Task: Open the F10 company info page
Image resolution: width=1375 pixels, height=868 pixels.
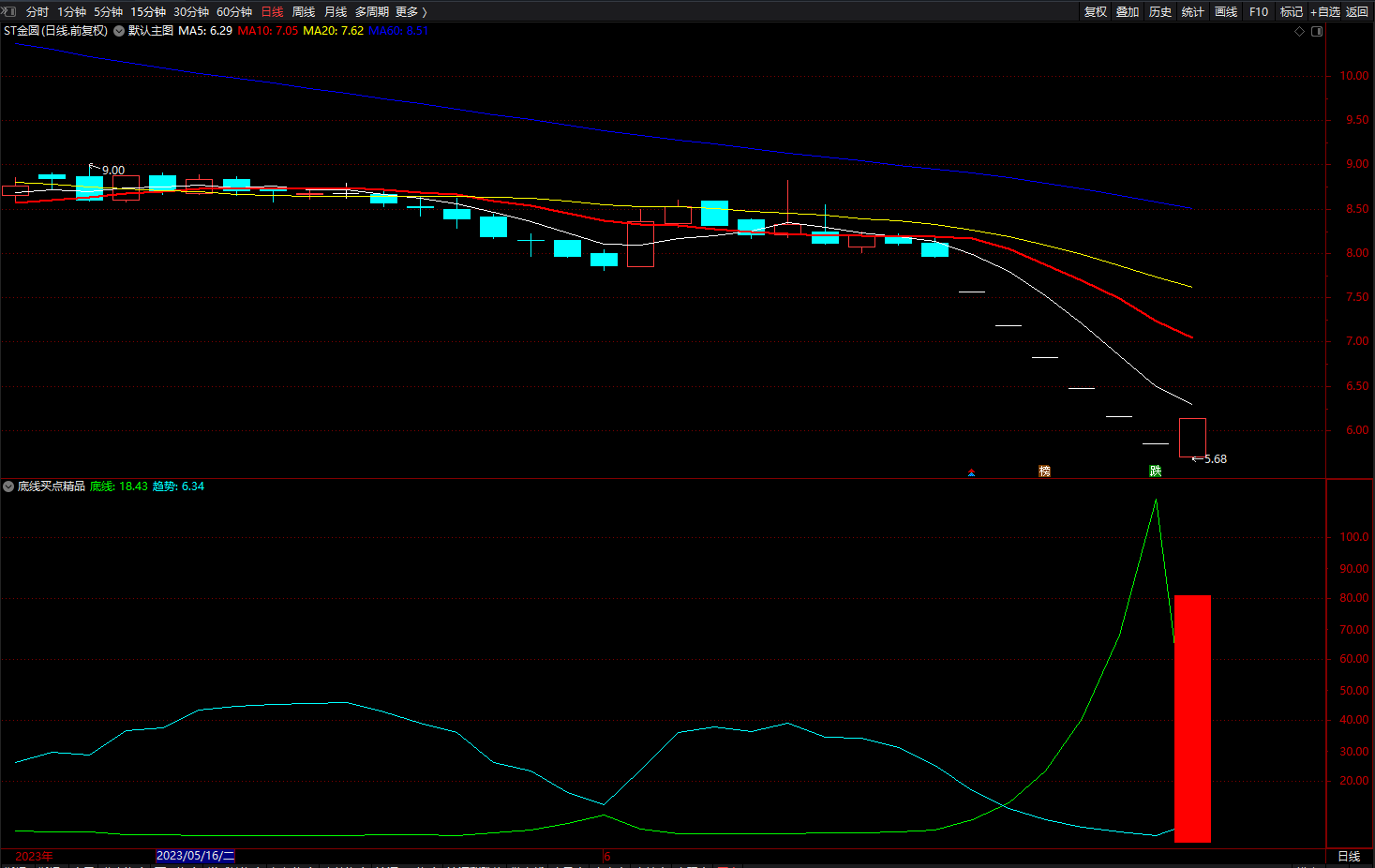Action: [1258, 12]
